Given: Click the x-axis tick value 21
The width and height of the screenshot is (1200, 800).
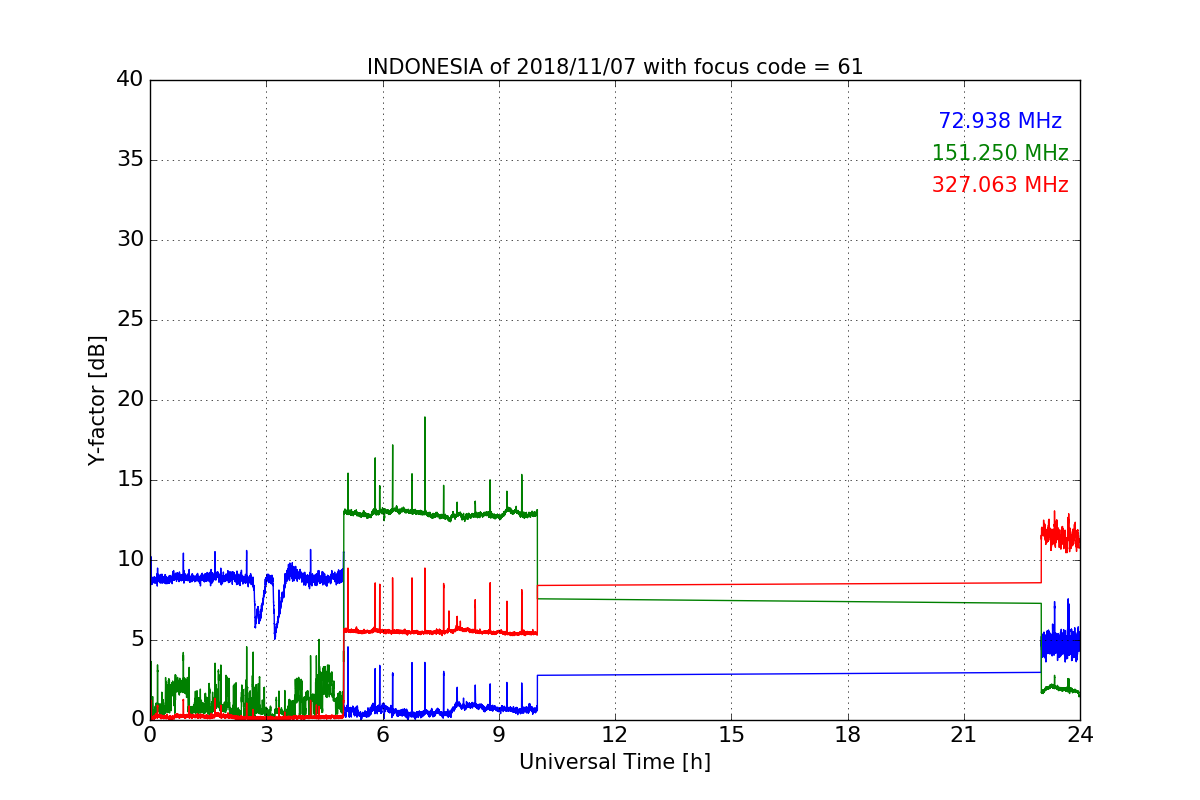Looking at the screenshot, I should (964, 735).
